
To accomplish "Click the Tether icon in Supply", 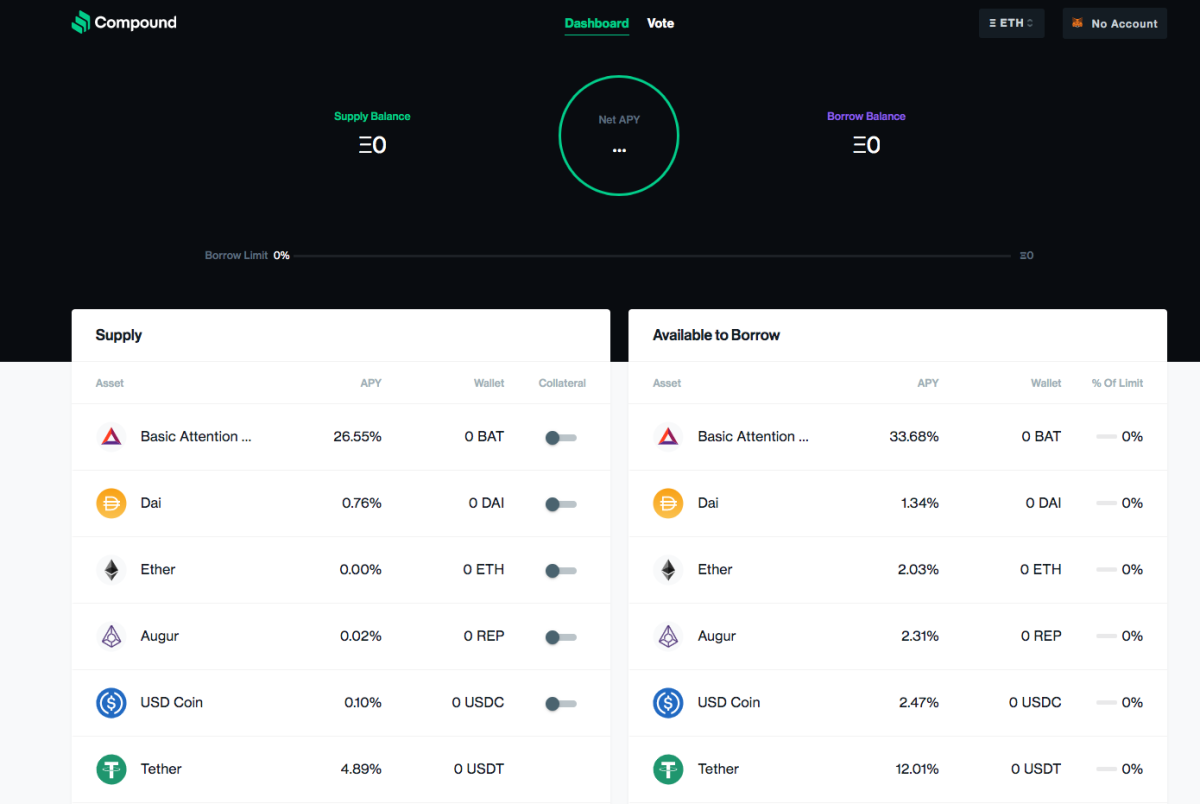I will click(111, 769).
